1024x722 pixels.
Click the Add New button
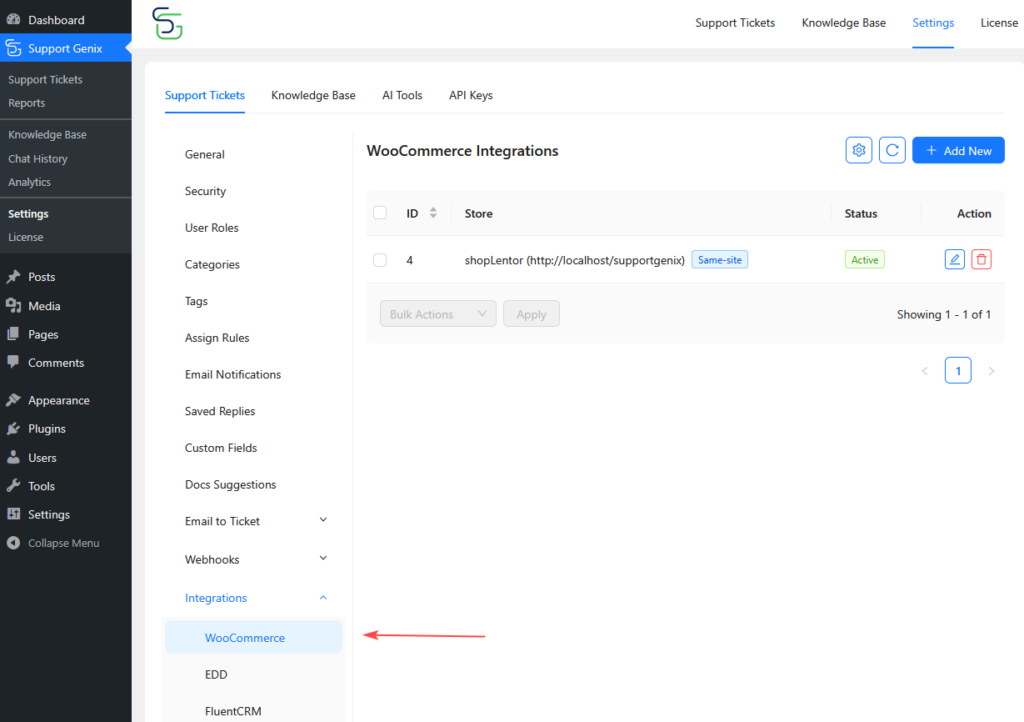coord(958,150)
